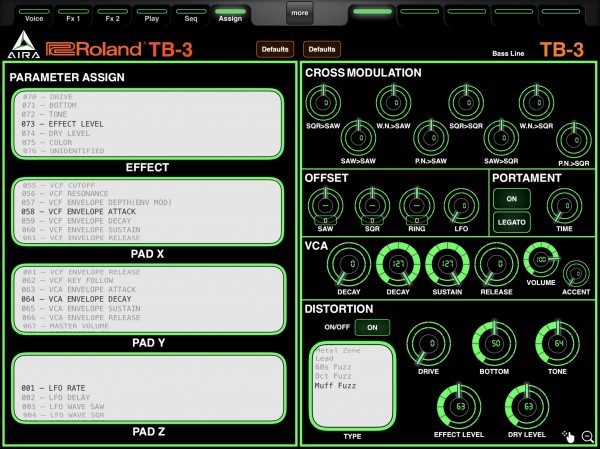
Task: Select '059 – VCF ENVELOPE DECAY' in PAD X
Action: click(x=76, y=221)
